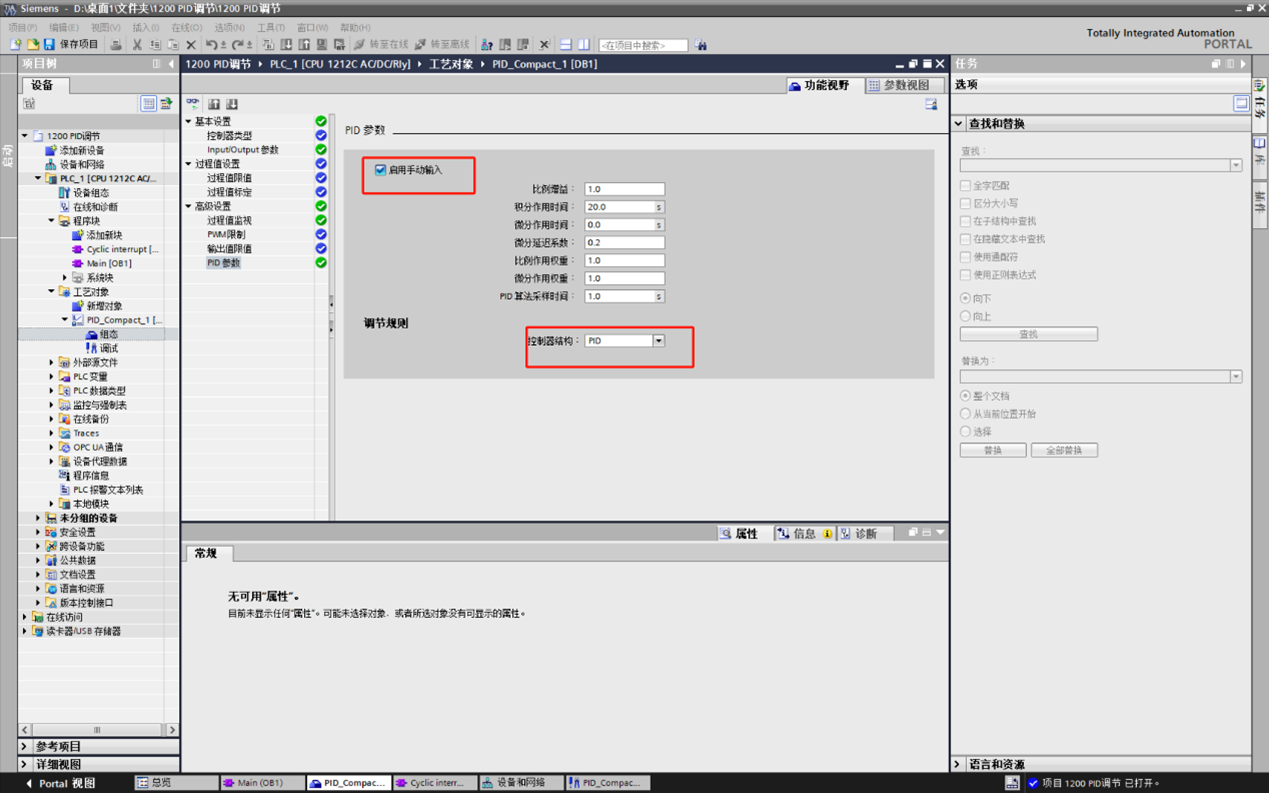Expand the PLC 变量 tree node
The width and height of the screenshot is (1269, 793).
tap(52, 377)
